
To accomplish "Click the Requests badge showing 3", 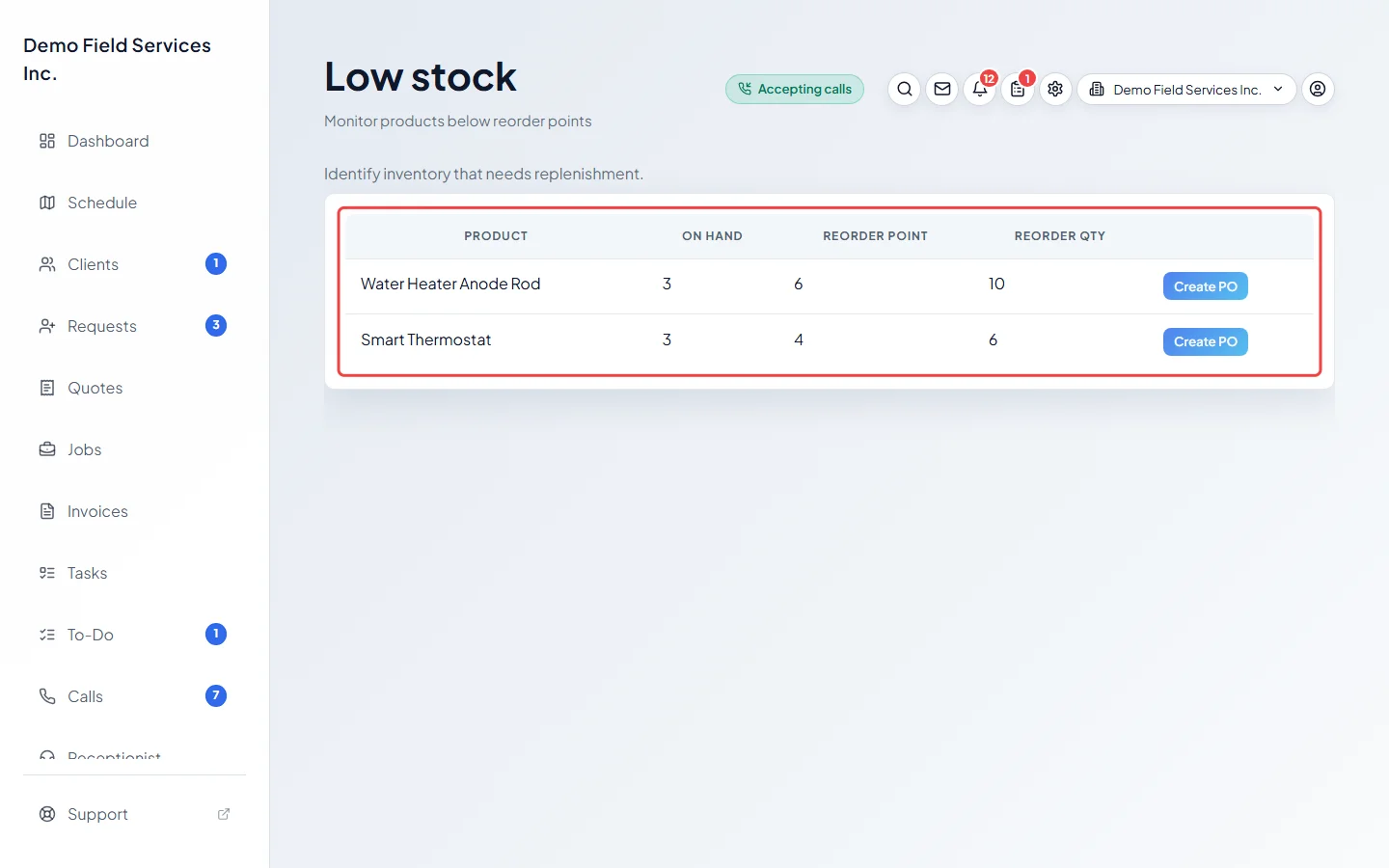I will point(216,326).
